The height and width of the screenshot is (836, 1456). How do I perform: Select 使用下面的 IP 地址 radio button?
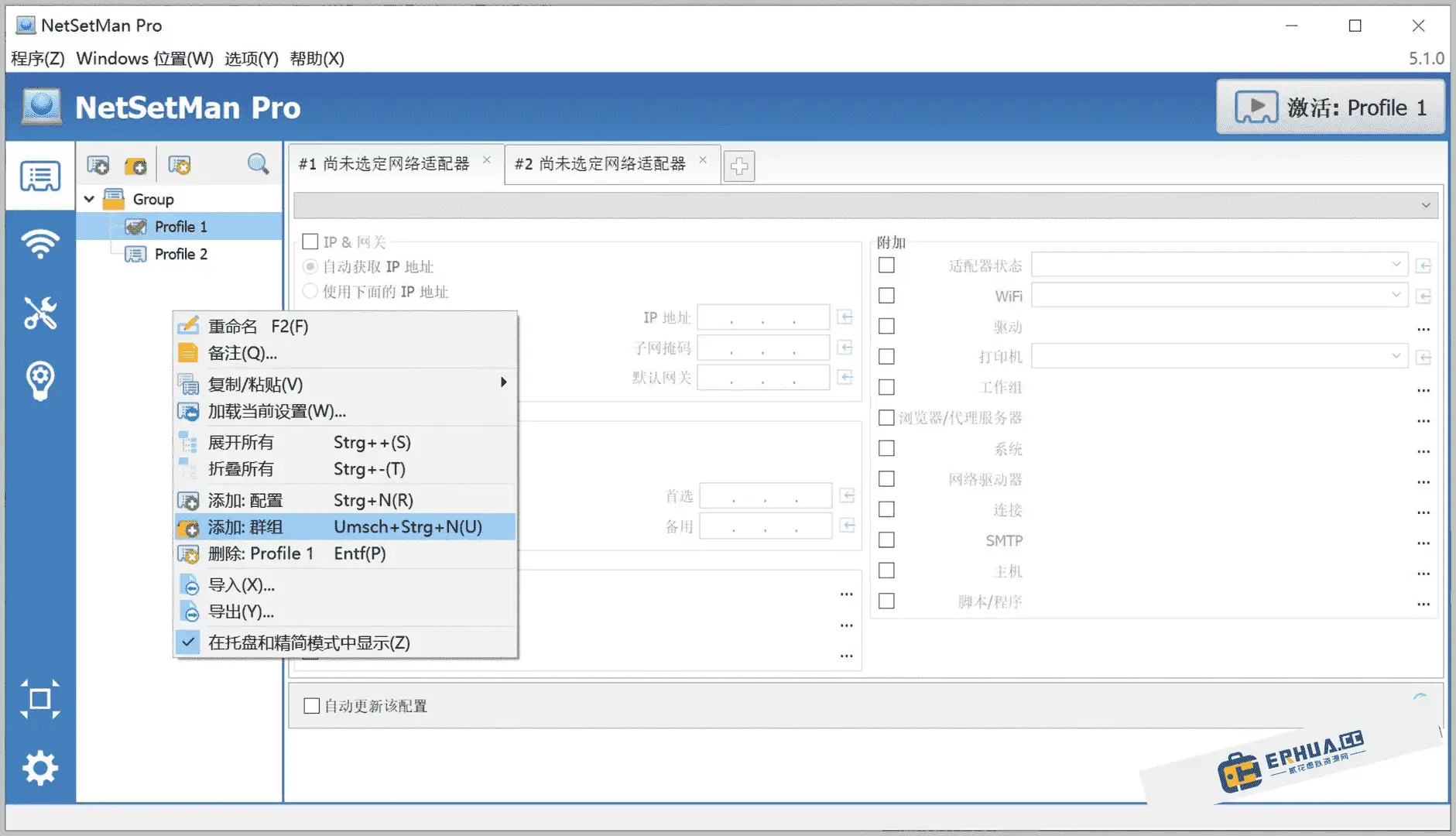point(310,291)
